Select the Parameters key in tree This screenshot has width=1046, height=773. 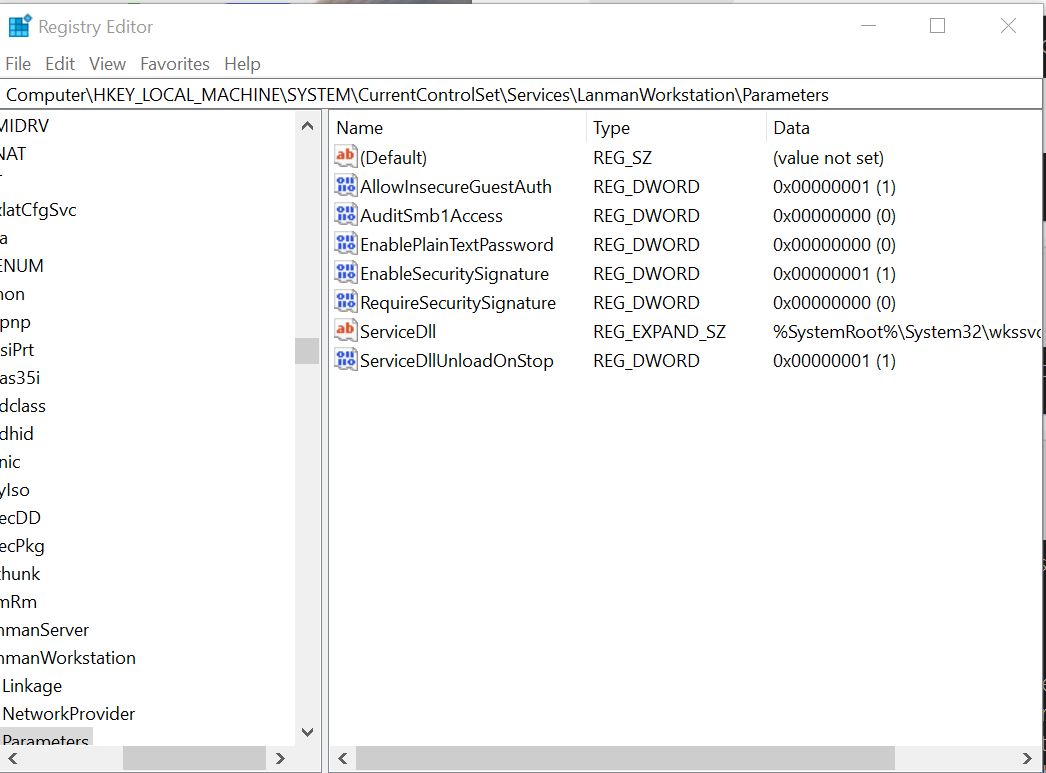45,739
